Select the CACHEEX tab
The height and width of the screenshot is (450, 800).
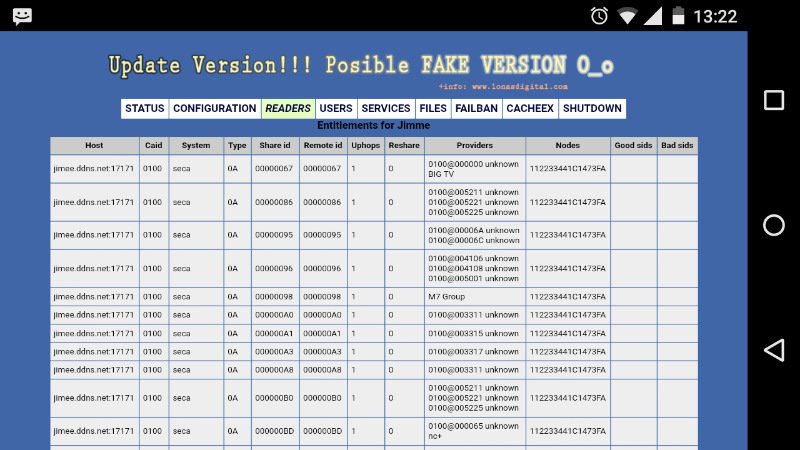click(x=530, y=109)
